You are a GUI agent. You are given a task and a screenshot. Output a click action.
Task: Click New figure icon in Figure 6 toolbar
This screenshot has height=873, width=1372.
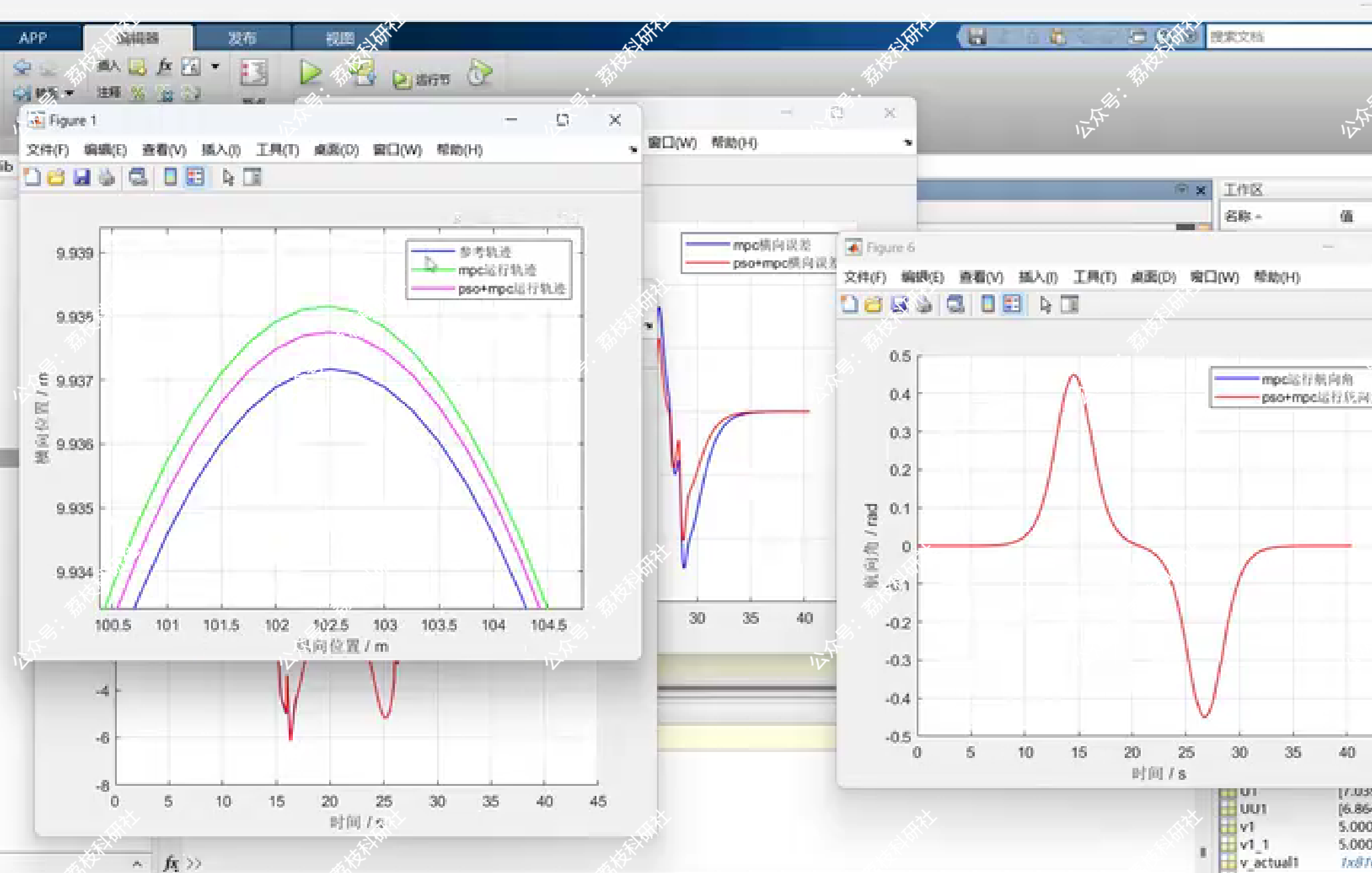pos(849,304)
